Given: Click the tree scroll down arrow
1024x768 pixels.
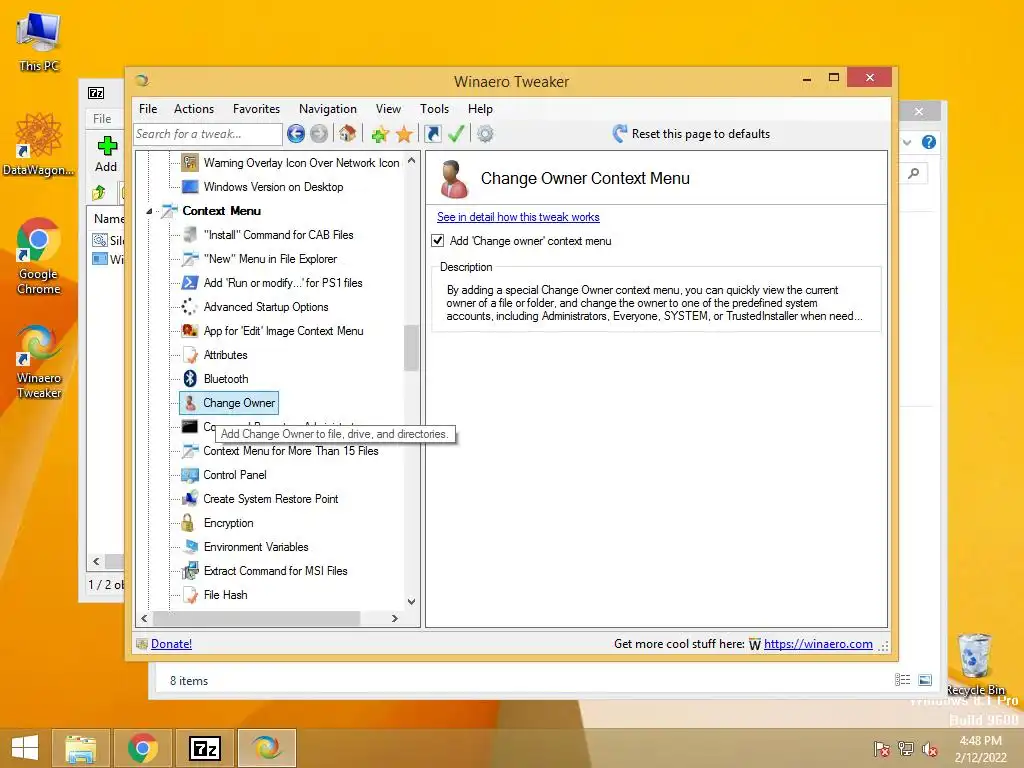Looking at the screenshot, I should 411,601.
